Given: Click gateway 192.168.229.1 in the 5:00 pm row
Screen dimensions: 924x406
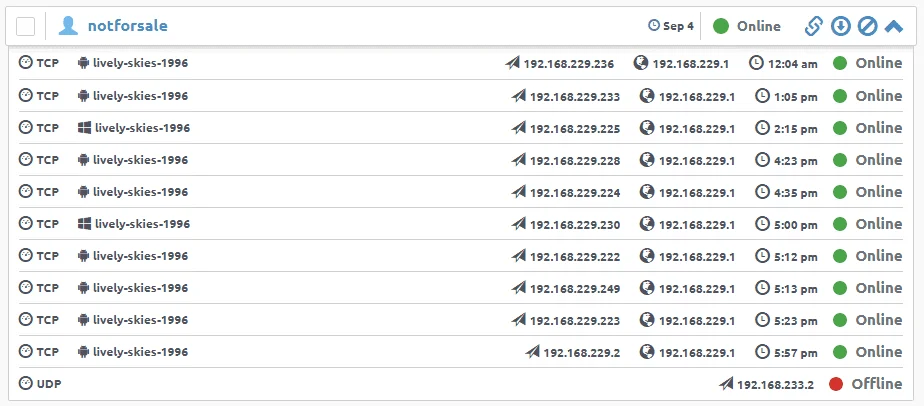Looking at the screenshot, I should (697, 225).
